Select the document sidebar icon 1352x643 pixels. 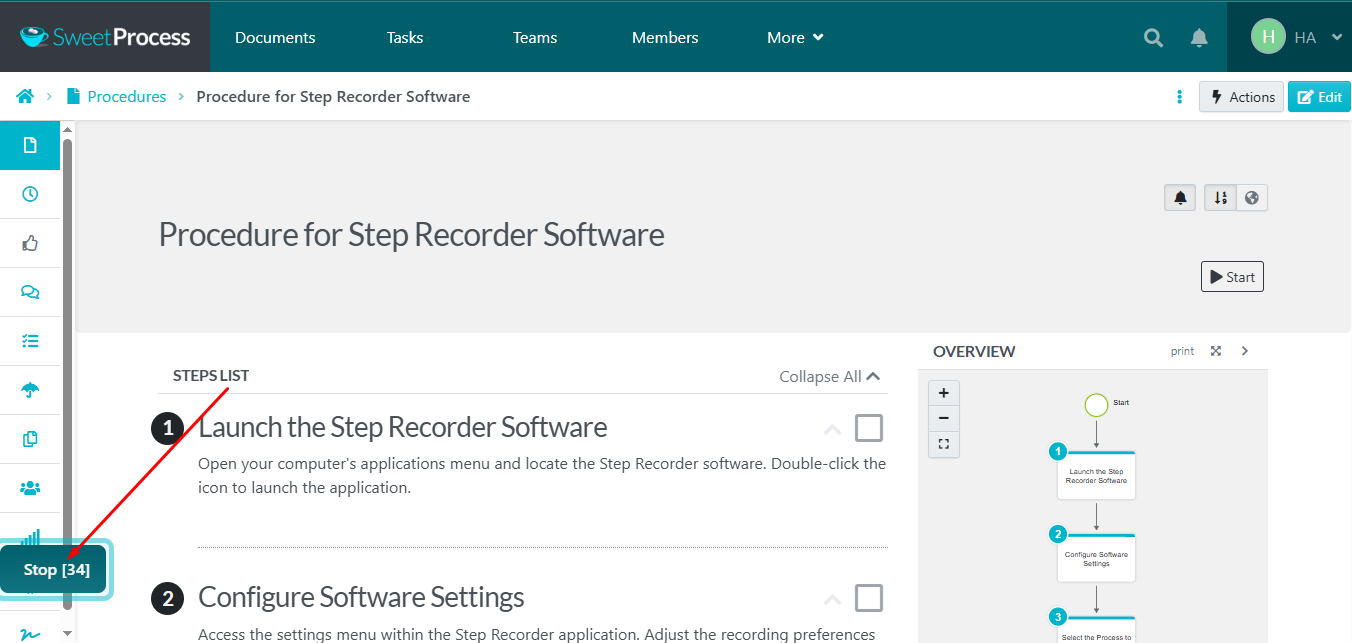click(30, 145)
